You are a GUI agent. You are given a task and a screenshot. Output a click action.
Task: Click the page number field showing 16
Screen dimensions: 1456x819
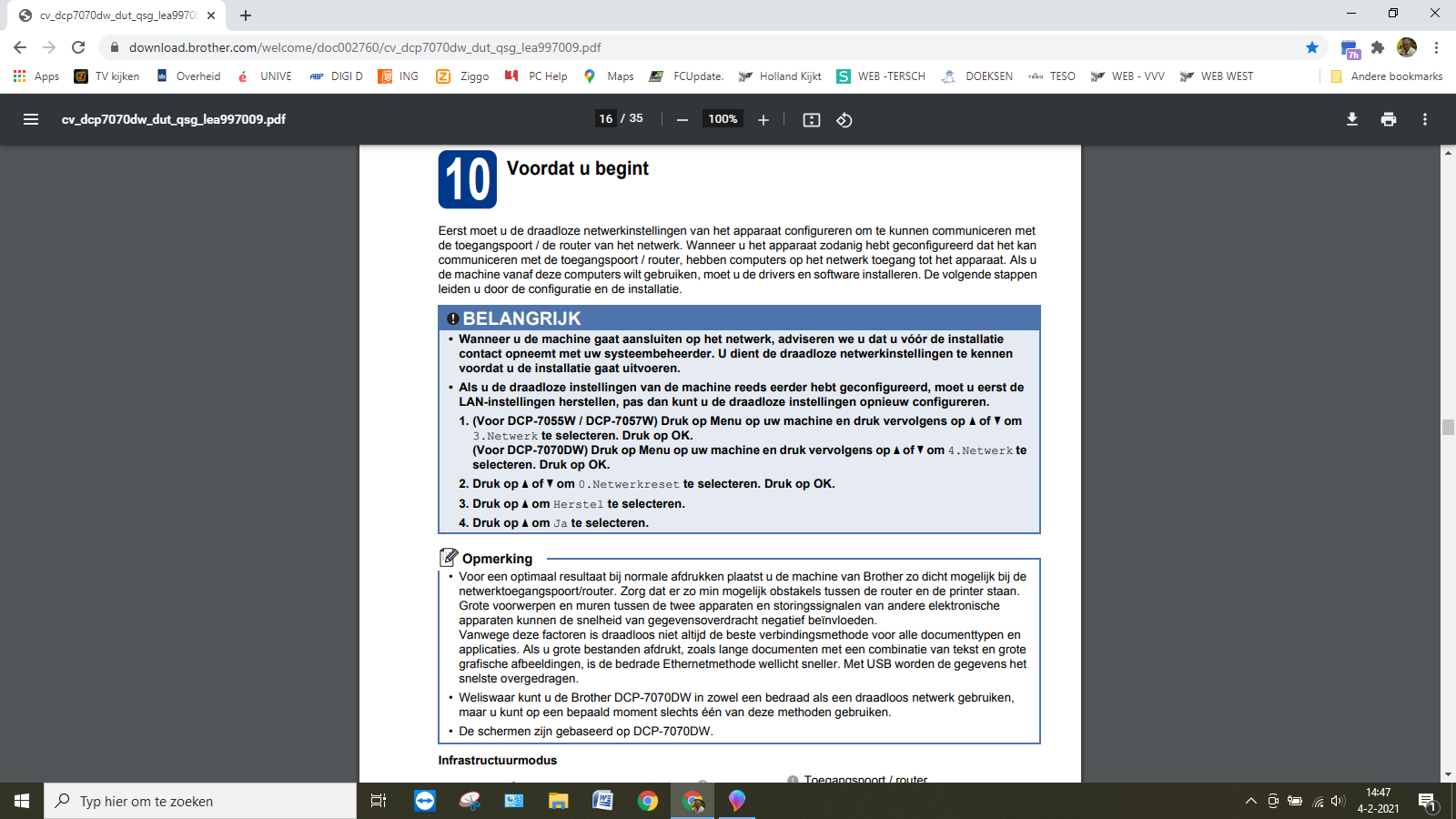[606, 118]
